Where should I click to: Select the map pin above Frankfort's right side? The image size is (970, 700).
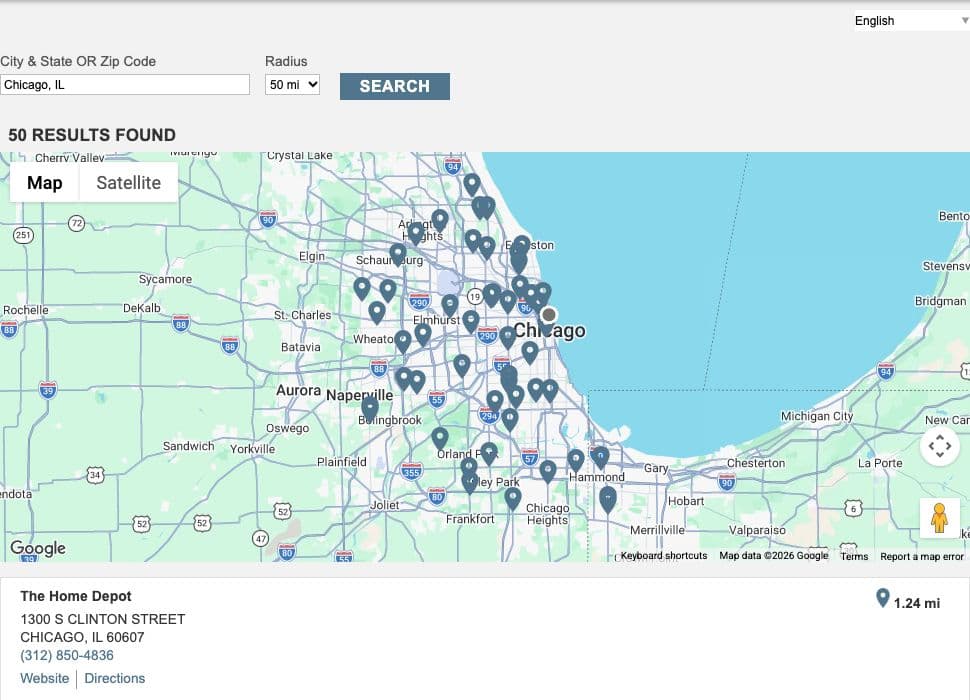512,498
